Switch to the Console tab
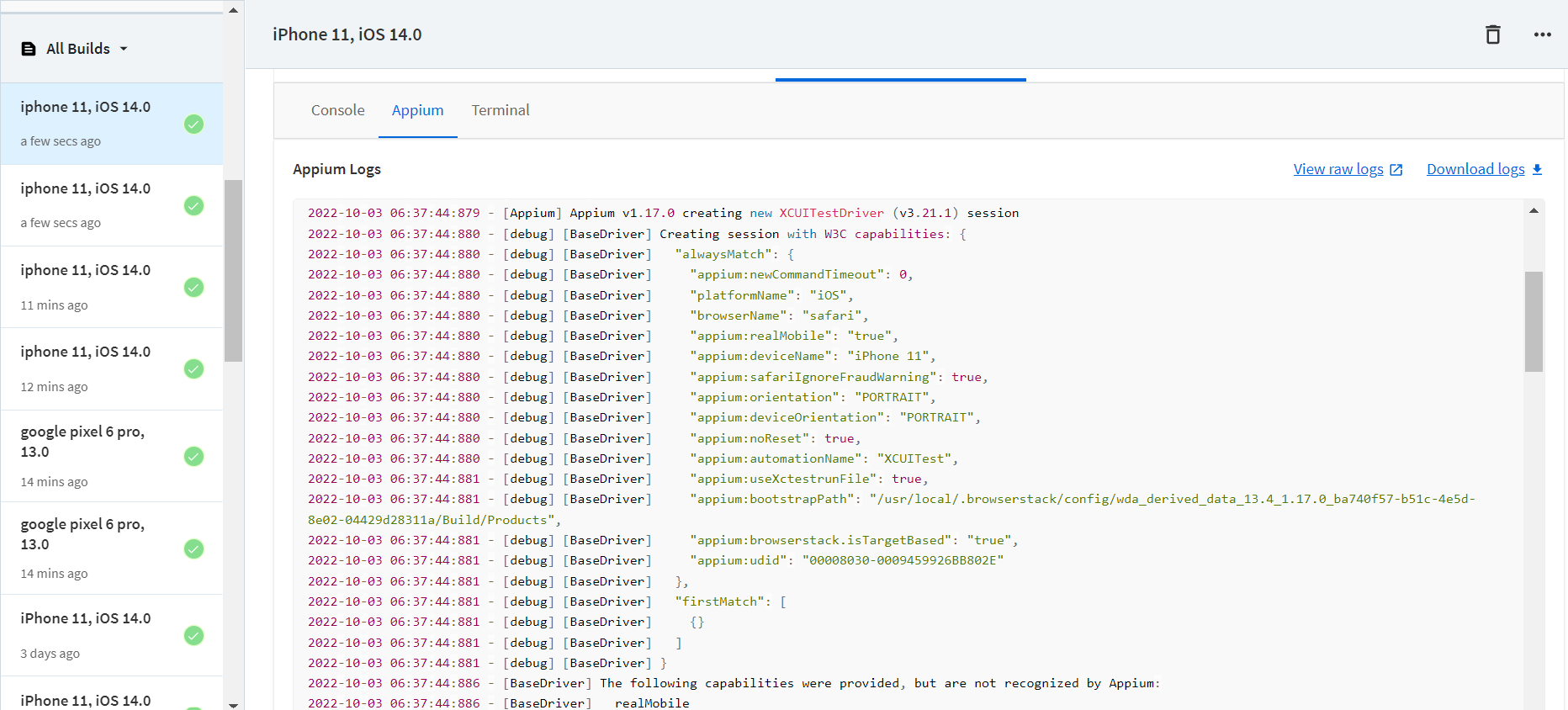Image resolution: width=1568 pixels, height=710 pixels. point(337,110)
